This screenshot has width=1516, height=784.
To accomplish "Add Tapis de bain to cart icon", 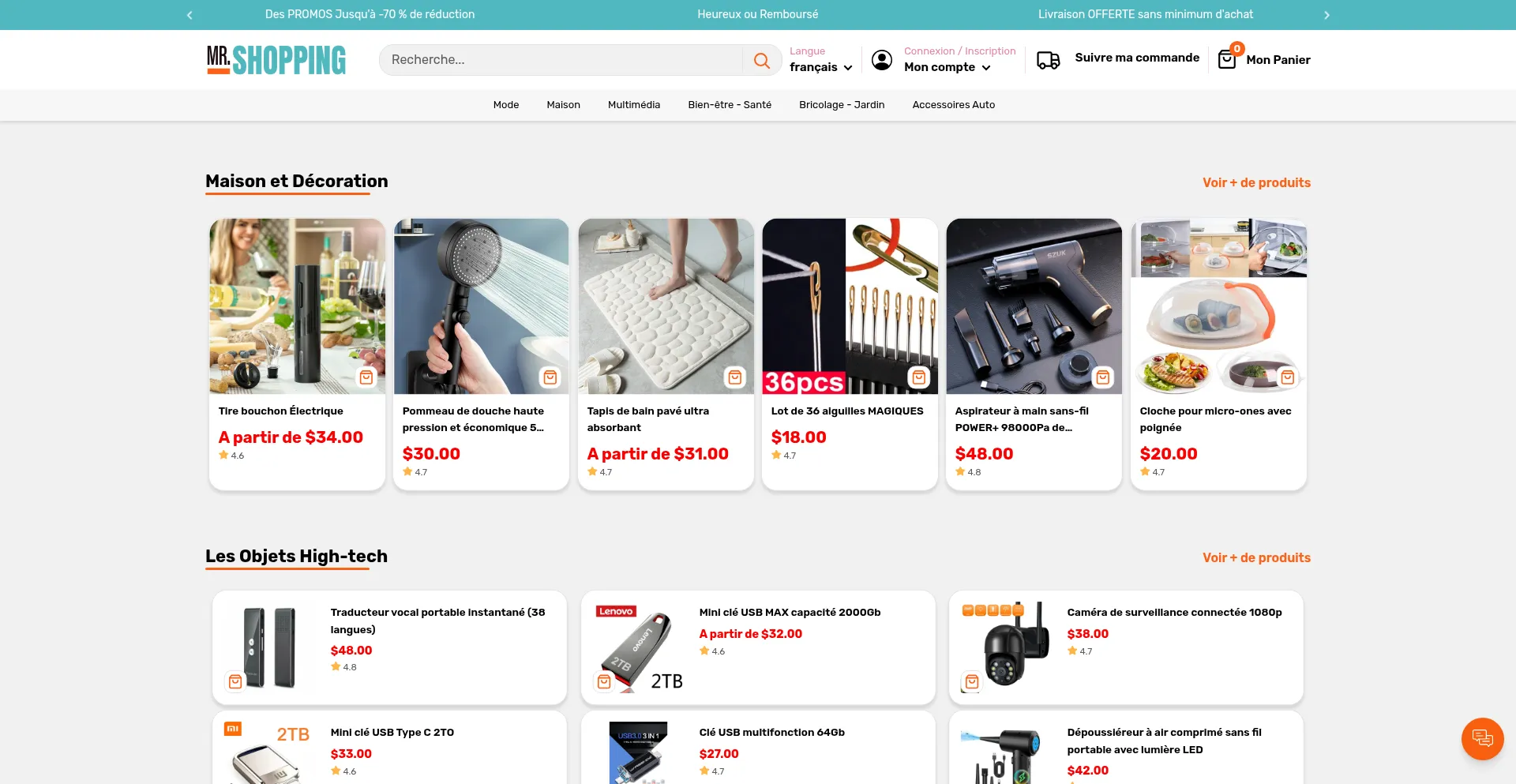I will pos(735,377).
